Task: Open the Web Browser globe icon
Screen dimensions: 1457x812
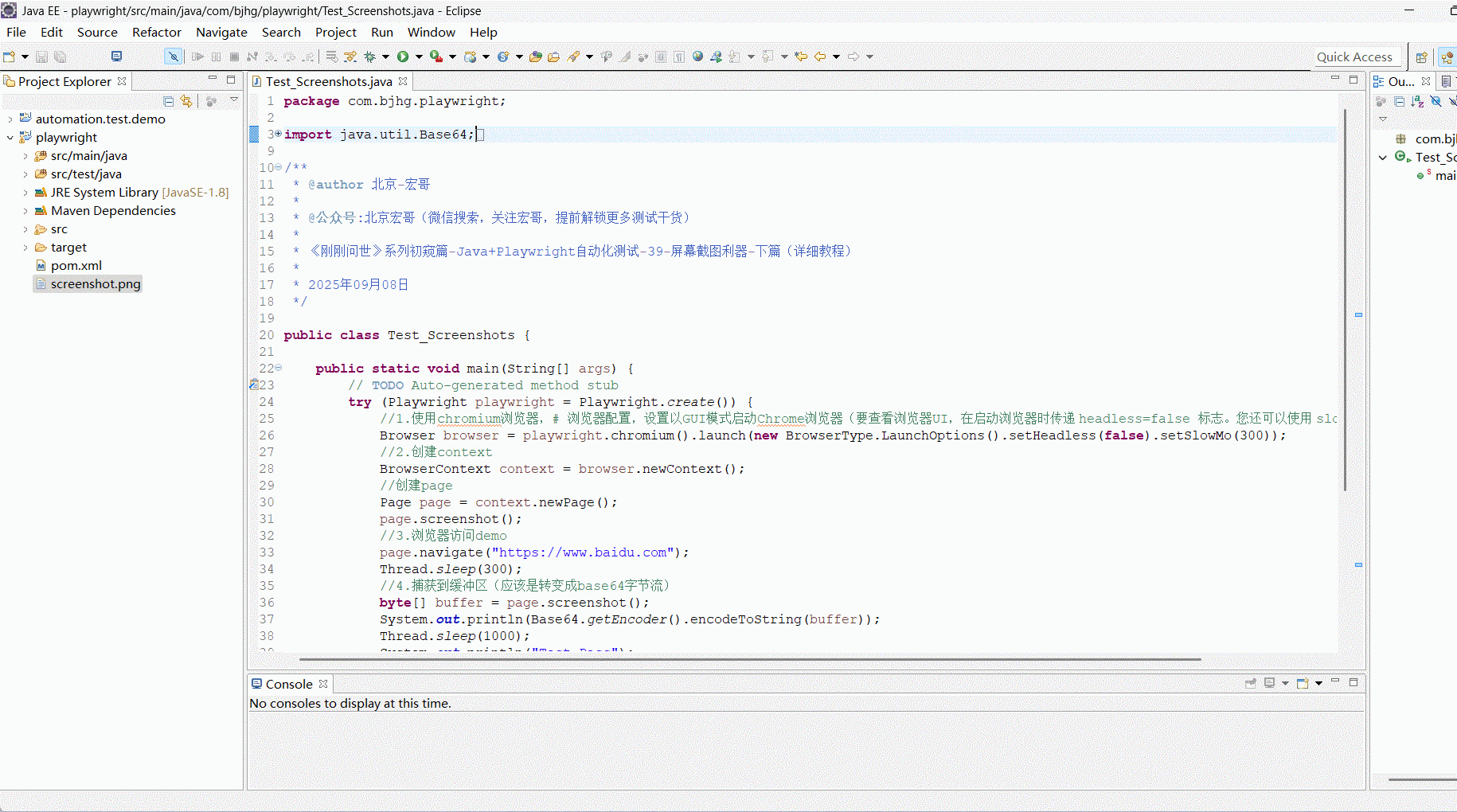Action: [x=697, y=57]
